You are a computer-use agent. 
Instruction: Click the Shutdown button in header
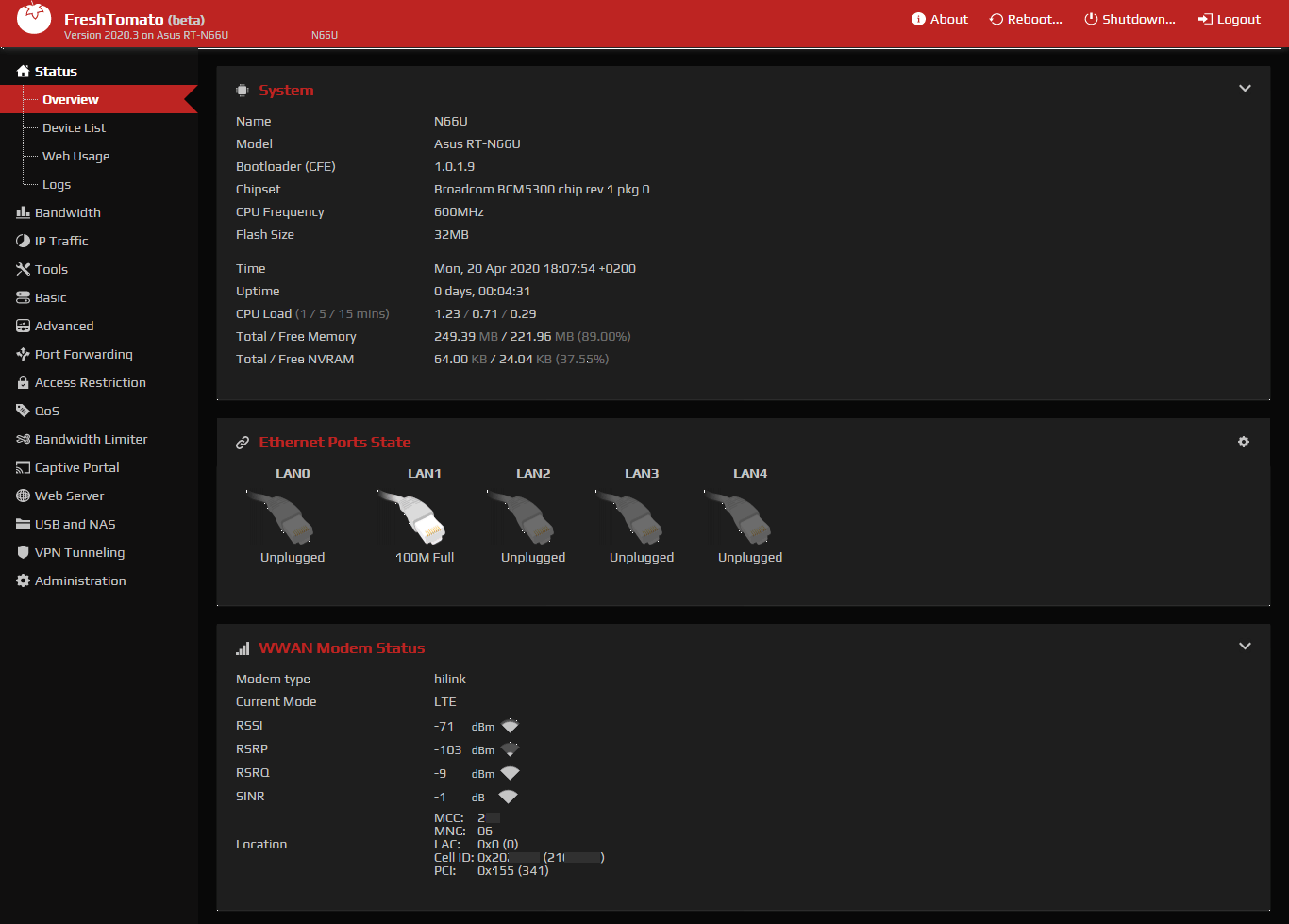pyautogui.click(x=1130, y=19)
